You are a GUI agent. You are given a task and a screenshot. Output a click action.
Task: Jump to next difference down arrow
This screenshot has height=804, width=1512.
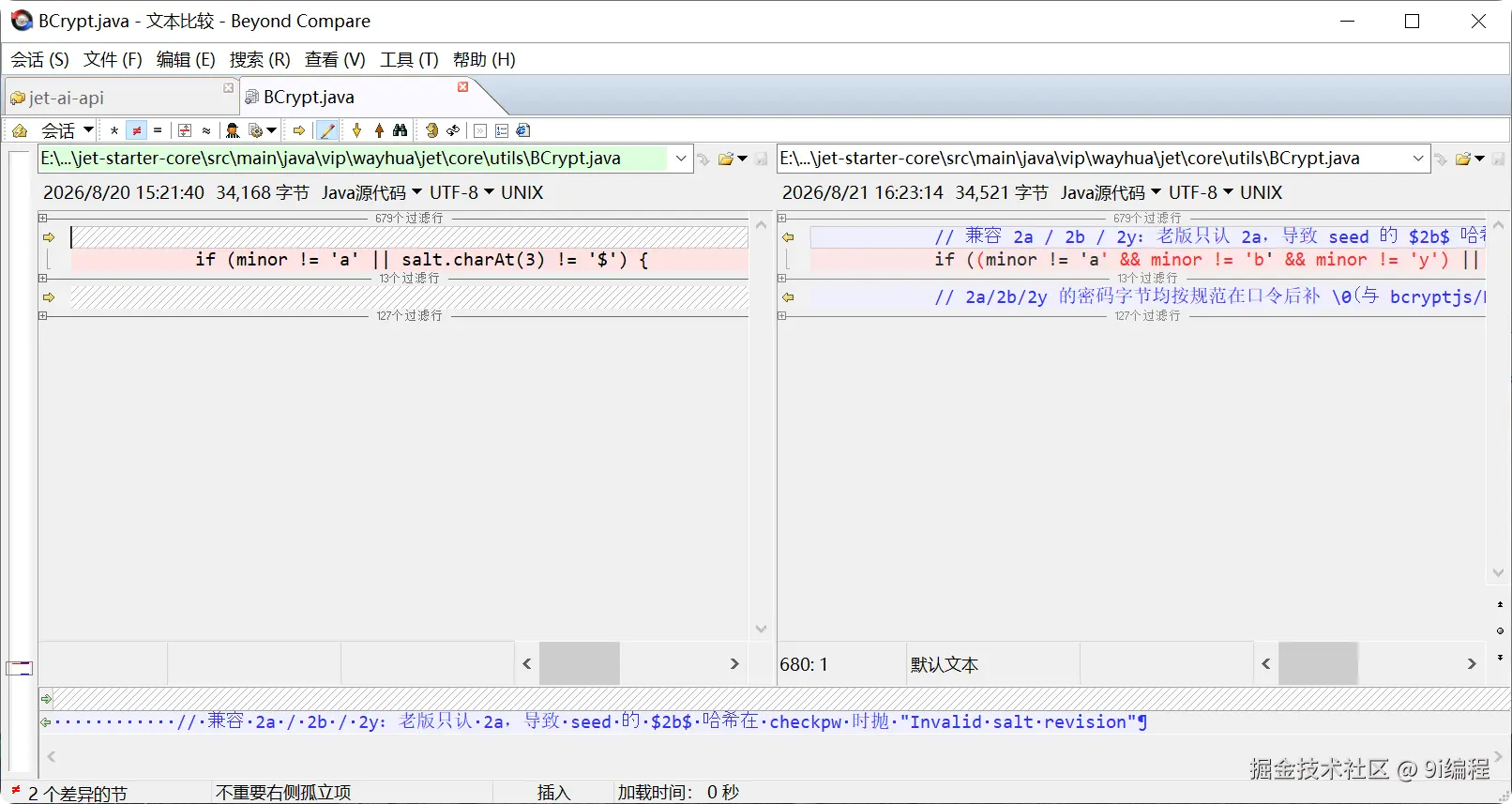356,130
